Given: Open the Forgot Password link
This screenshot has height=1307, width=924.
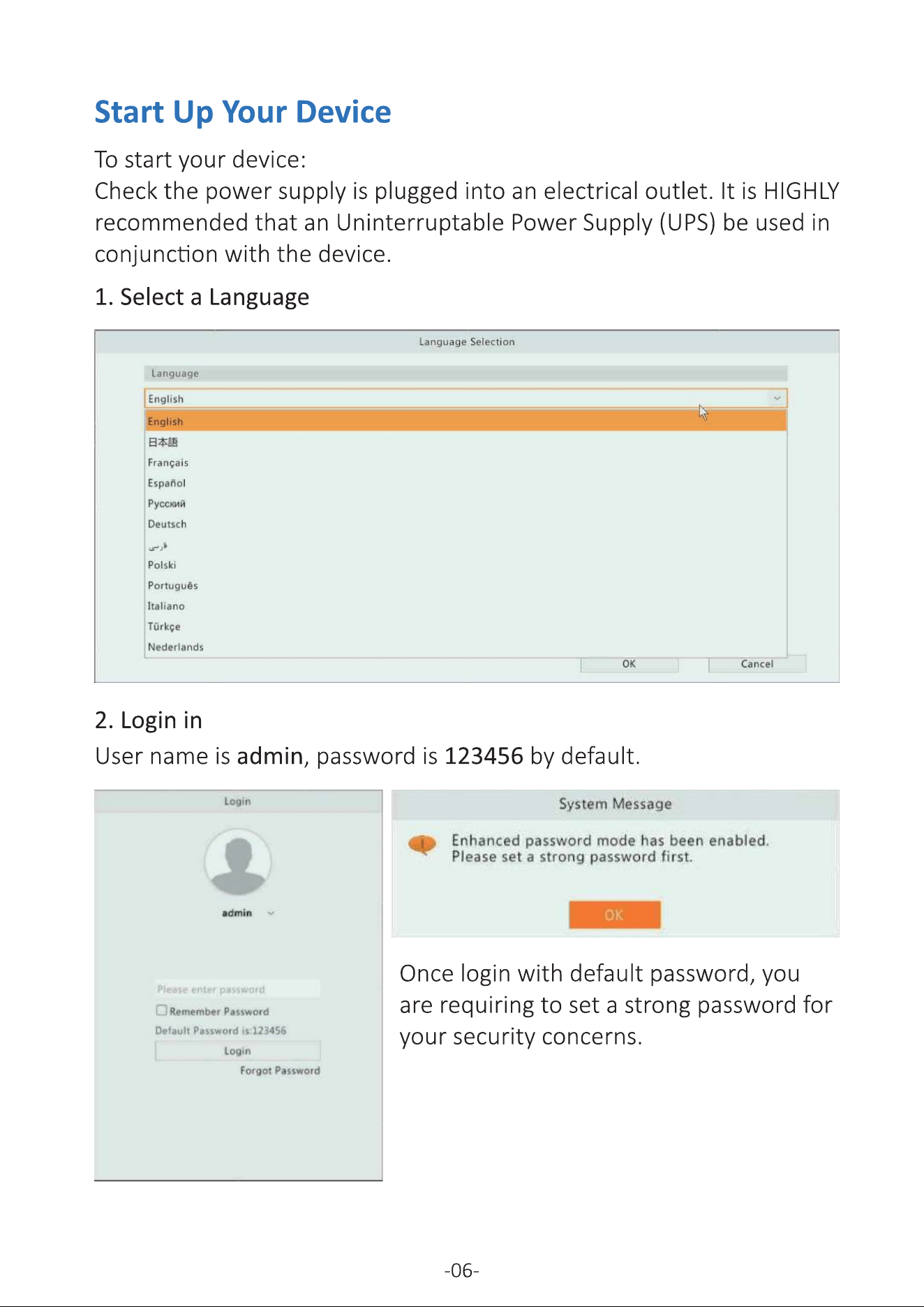Looking at the screenshot, I should tap(280, 1070).
